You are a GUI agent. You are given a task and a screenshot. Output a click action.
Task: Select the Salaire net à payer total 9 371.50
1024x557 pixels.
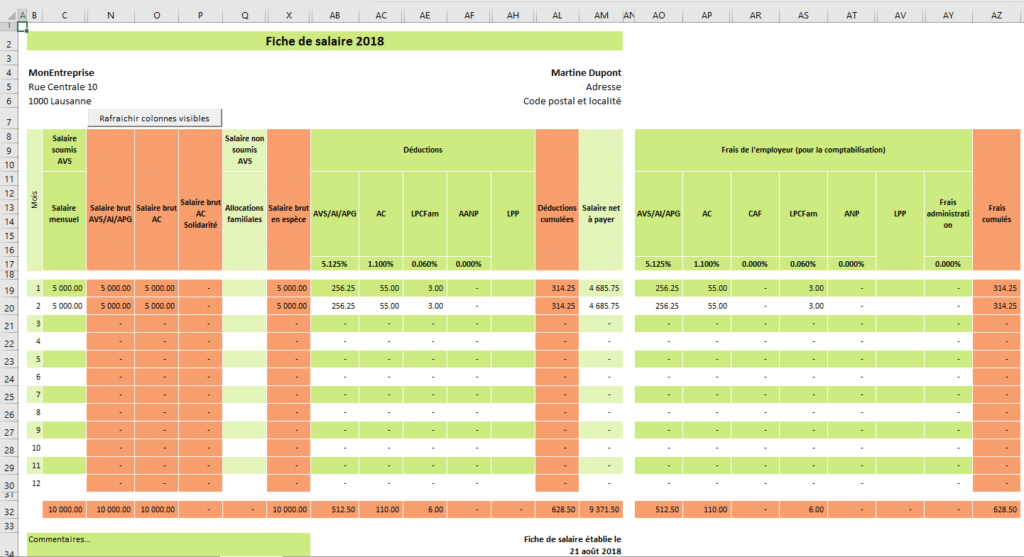pyautogui.click(x=601, y=510)
